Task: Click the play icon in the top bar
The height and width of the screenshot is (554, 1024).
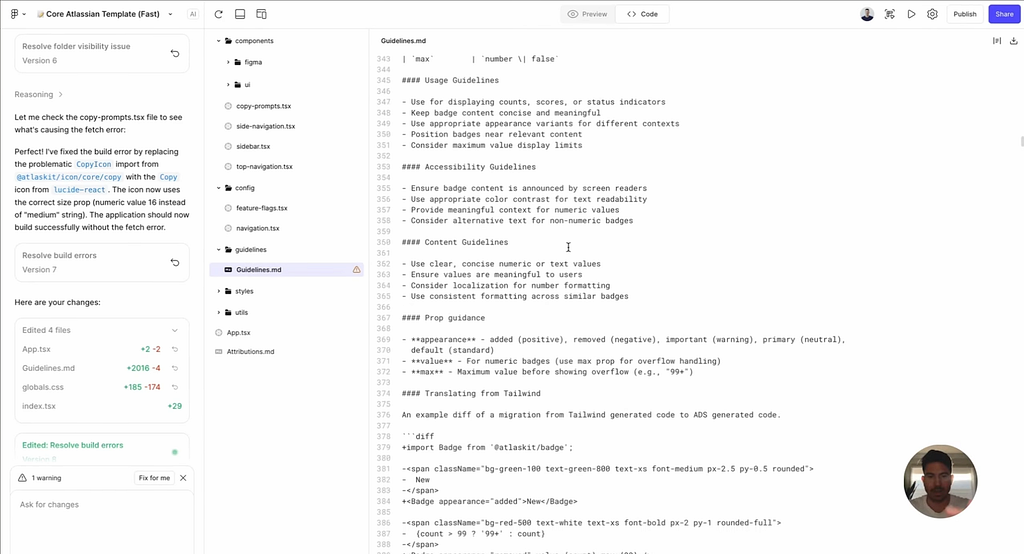Action: tap(911, 14)
